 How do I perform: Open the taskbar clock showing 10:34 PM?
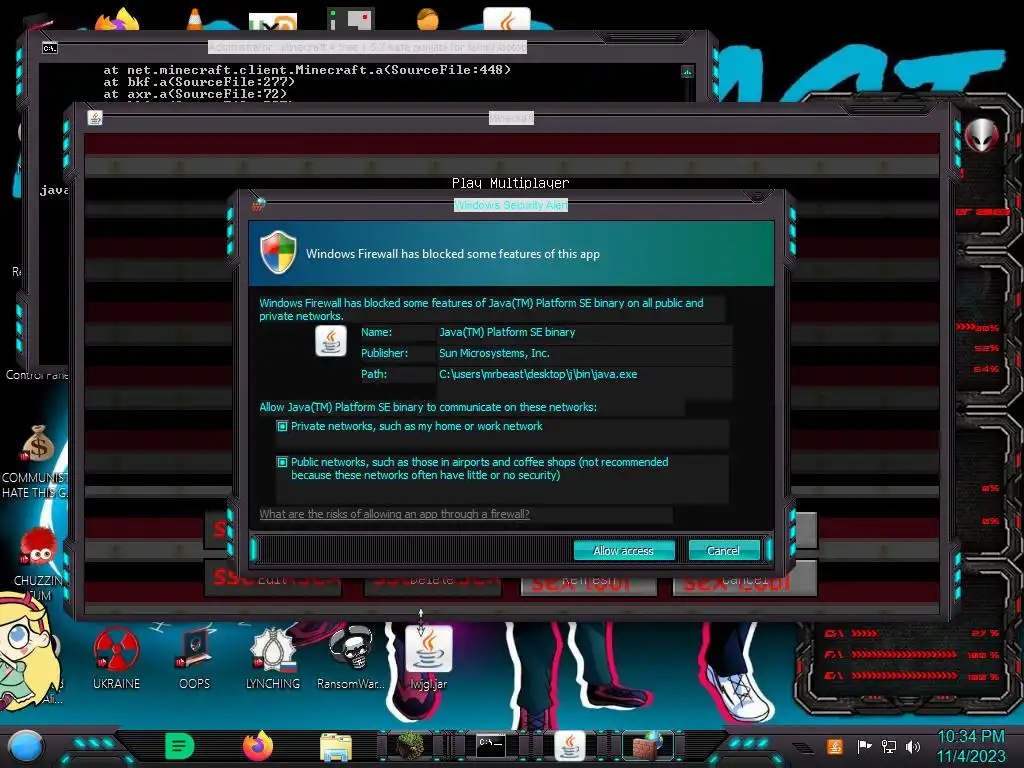971,746
